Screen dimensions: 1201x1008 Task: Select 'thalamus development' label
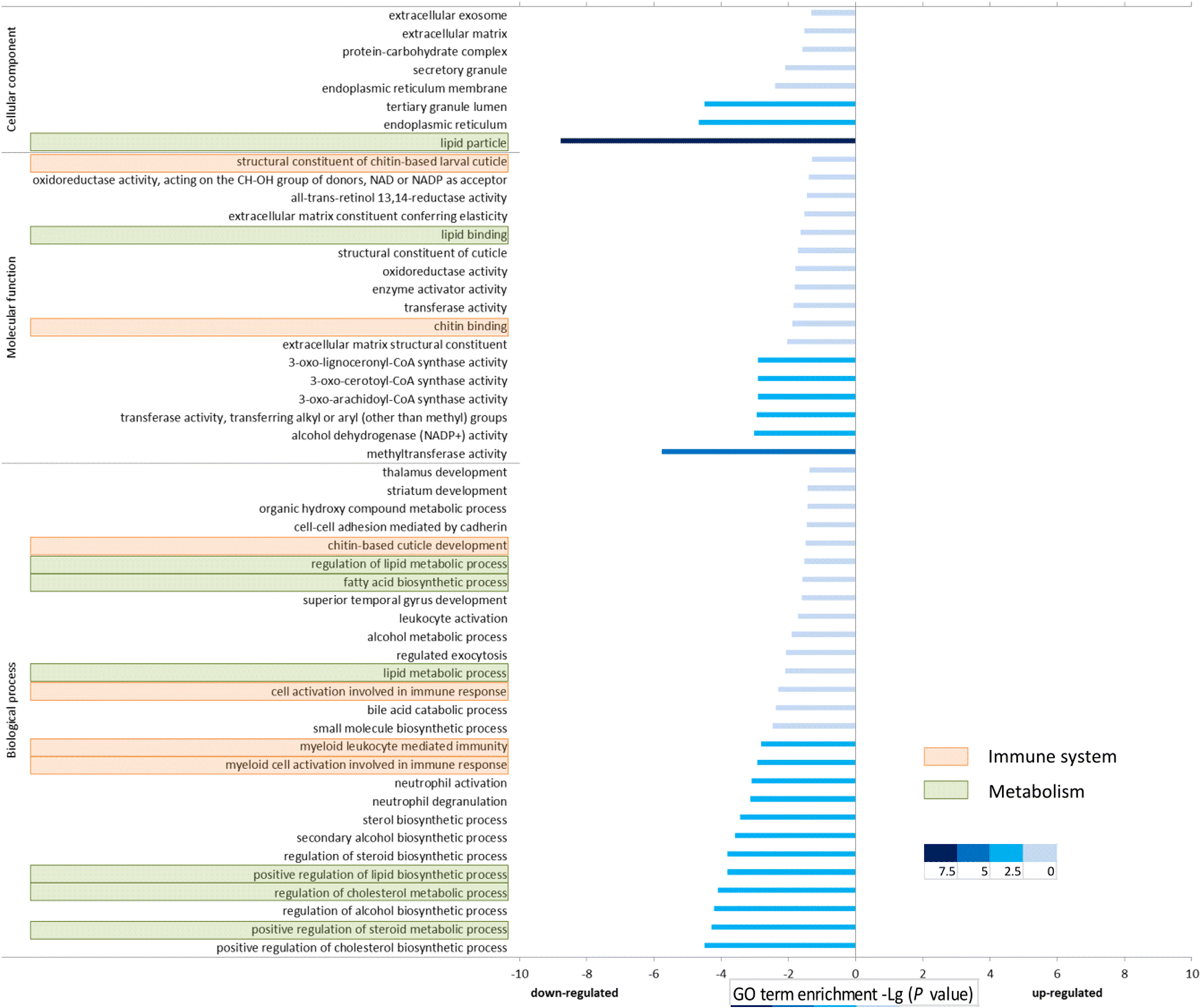pos(444,473)
